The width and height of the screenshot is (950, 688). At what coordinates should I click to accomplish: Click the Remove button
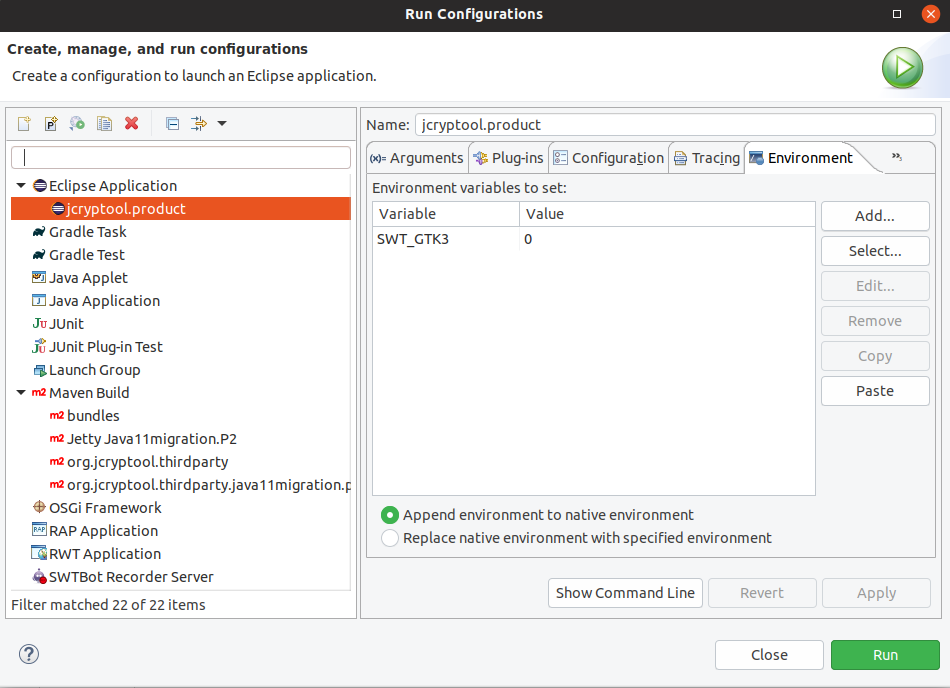coord(875,321)
